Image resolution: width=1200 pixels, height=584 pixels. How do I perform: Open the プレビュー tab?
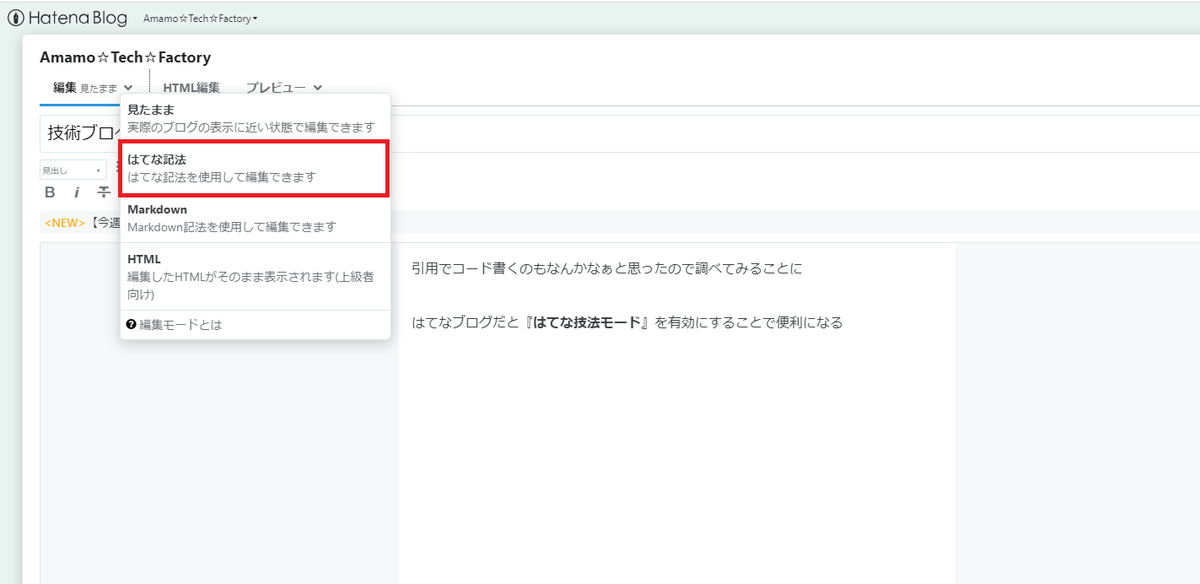[276, 88]
